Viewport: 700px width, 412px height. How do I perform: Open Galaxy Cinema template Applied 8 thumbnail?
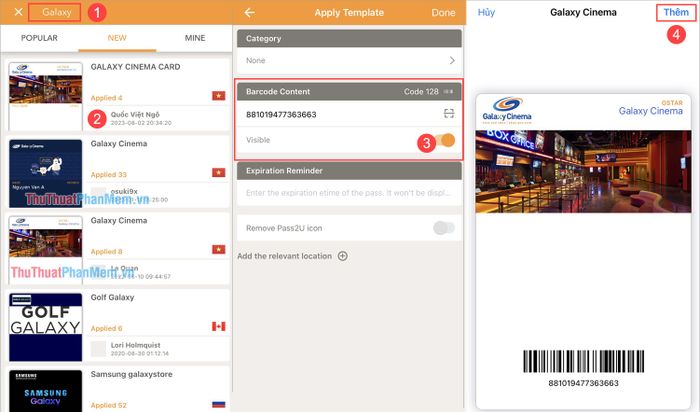pos(46,250)
